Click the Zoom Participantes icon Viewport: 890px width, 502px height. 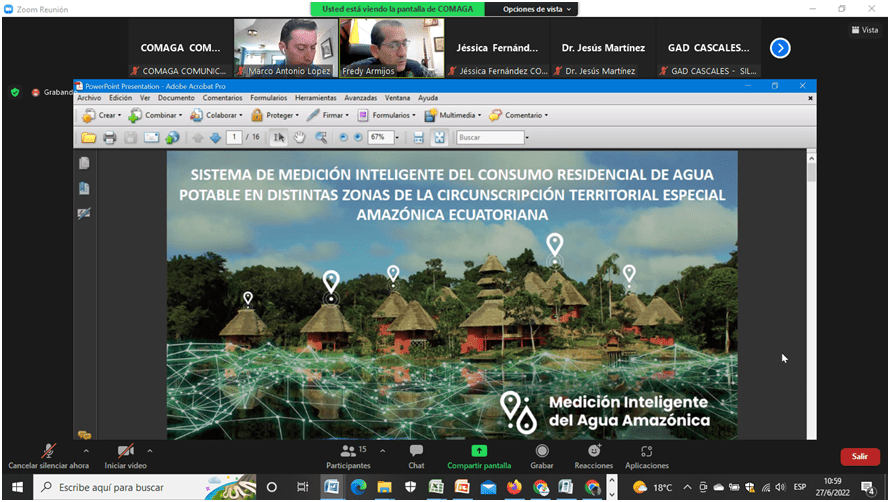[347, 452]
